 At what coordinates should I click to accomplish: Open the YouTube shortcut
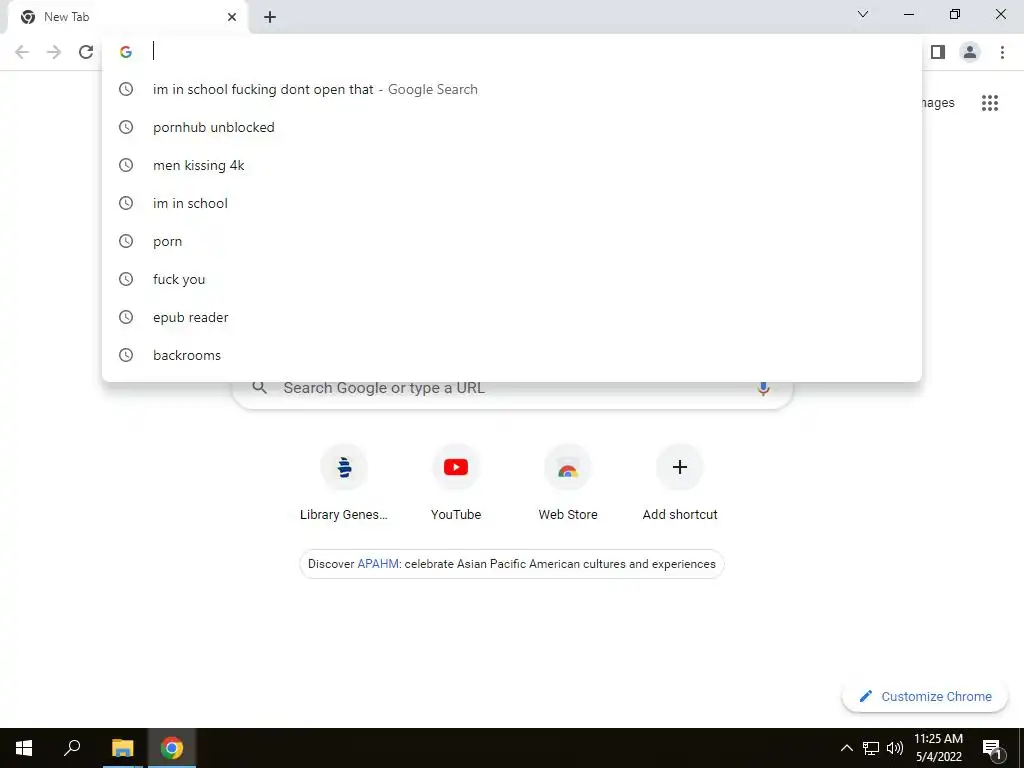456,482
